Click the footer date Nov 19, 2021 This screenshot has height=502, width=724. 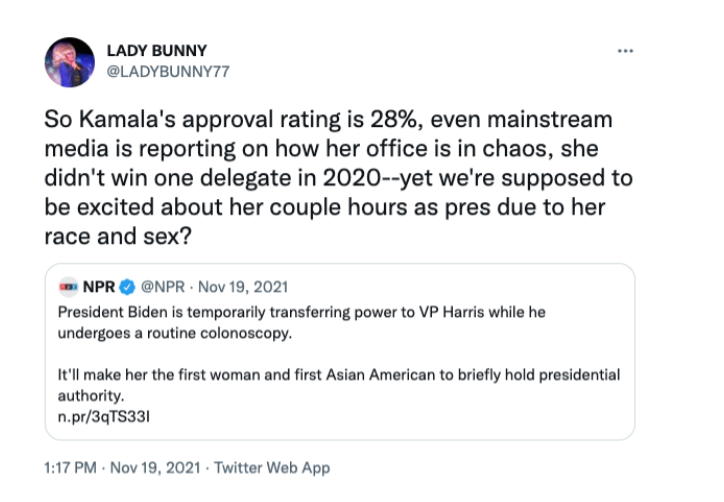coord(155,468)
